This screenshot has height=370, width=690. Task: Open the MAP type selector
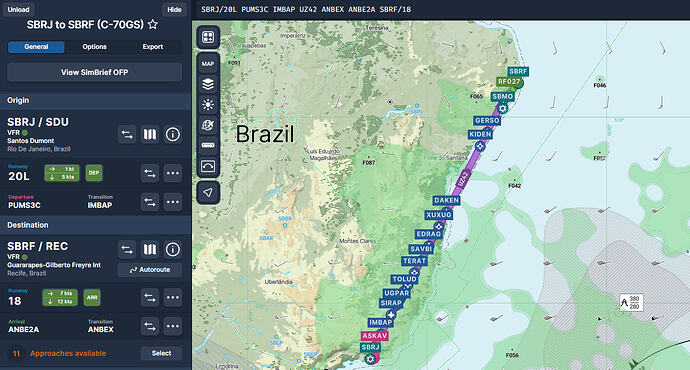[x=208, y=64]
